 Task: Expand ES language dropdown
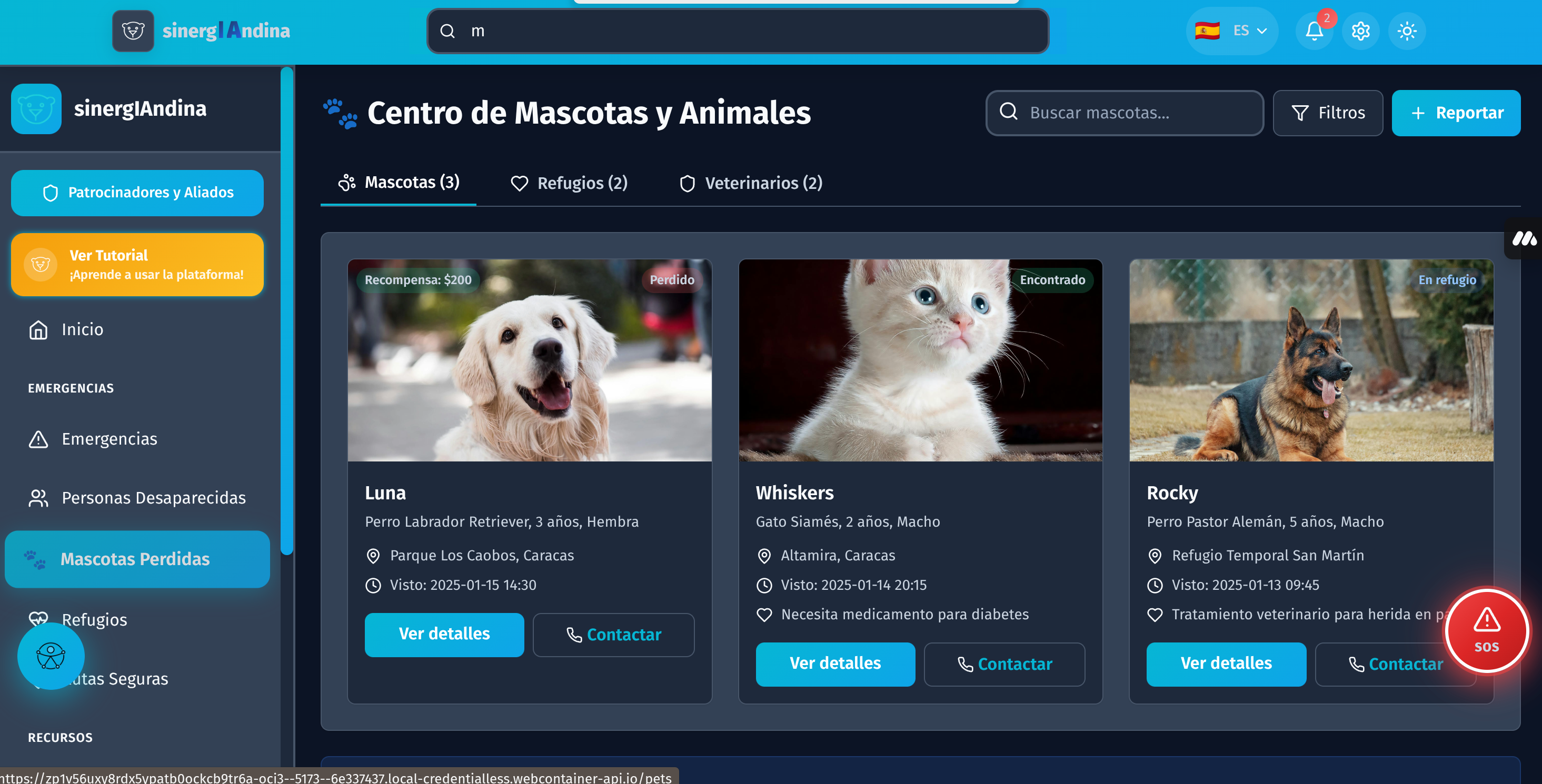tap(1232, 31)
